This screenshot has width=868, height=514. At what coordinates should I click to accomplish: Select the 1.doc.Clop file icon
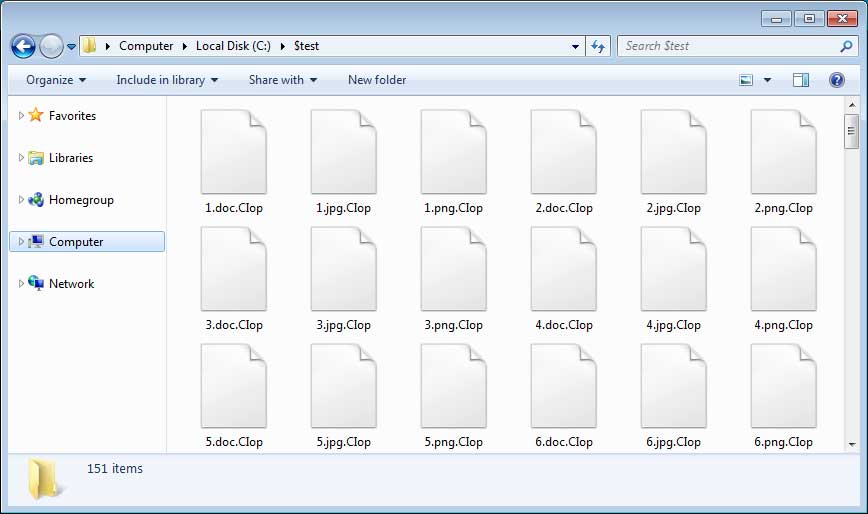pyautogui.click(x=233, y=152)
